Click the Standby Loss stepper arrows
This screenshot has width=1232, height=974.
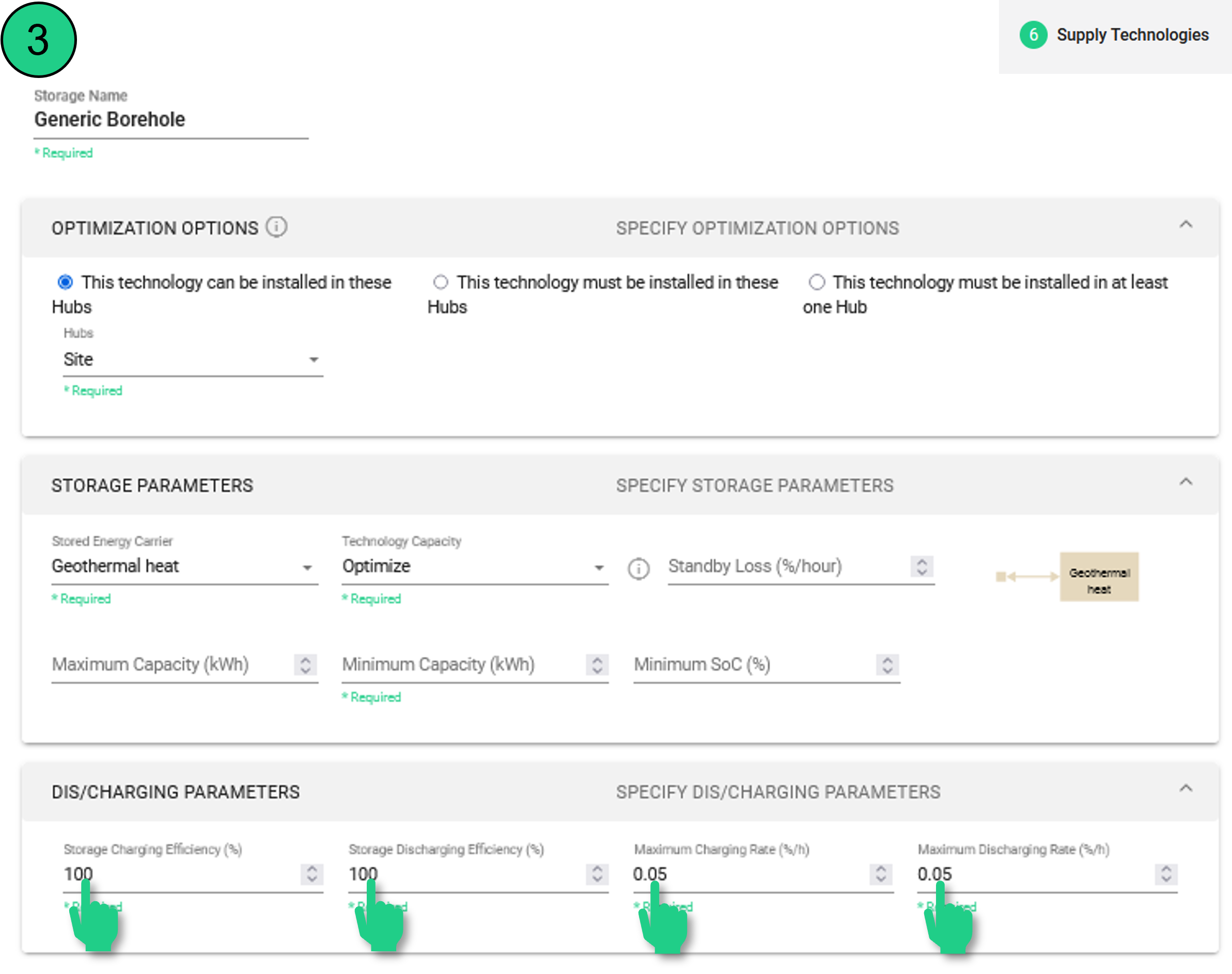pos(922,566)
